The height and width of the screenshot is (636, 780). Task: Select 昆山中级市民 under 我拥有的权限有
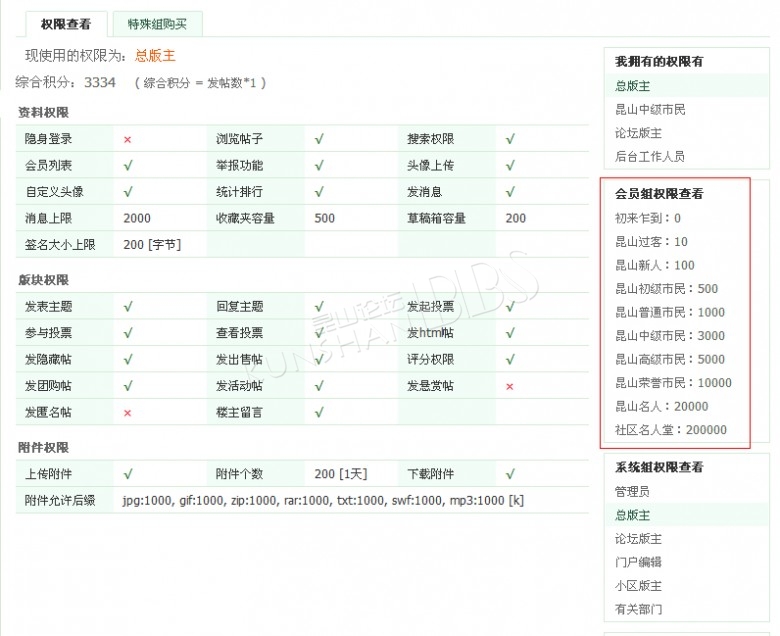[x=650, y=109]
